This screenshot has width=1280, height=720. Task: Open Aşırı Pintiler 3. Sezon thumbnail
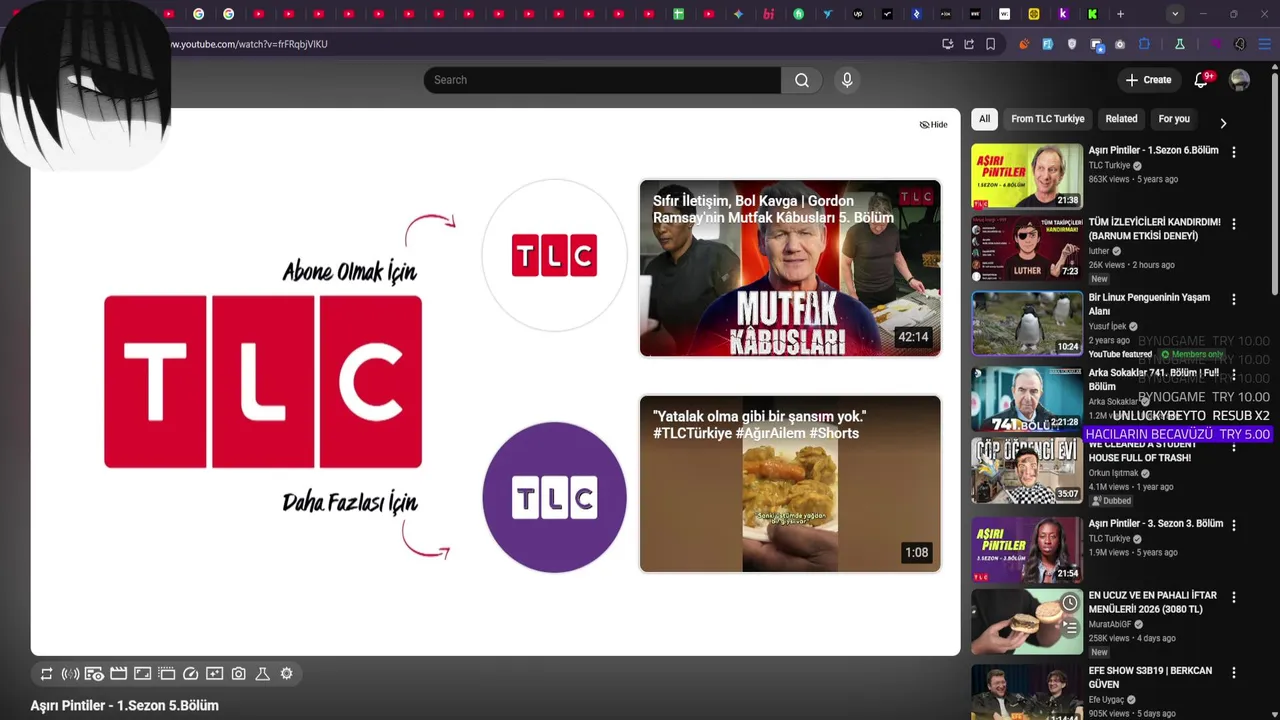[1027, 549]
